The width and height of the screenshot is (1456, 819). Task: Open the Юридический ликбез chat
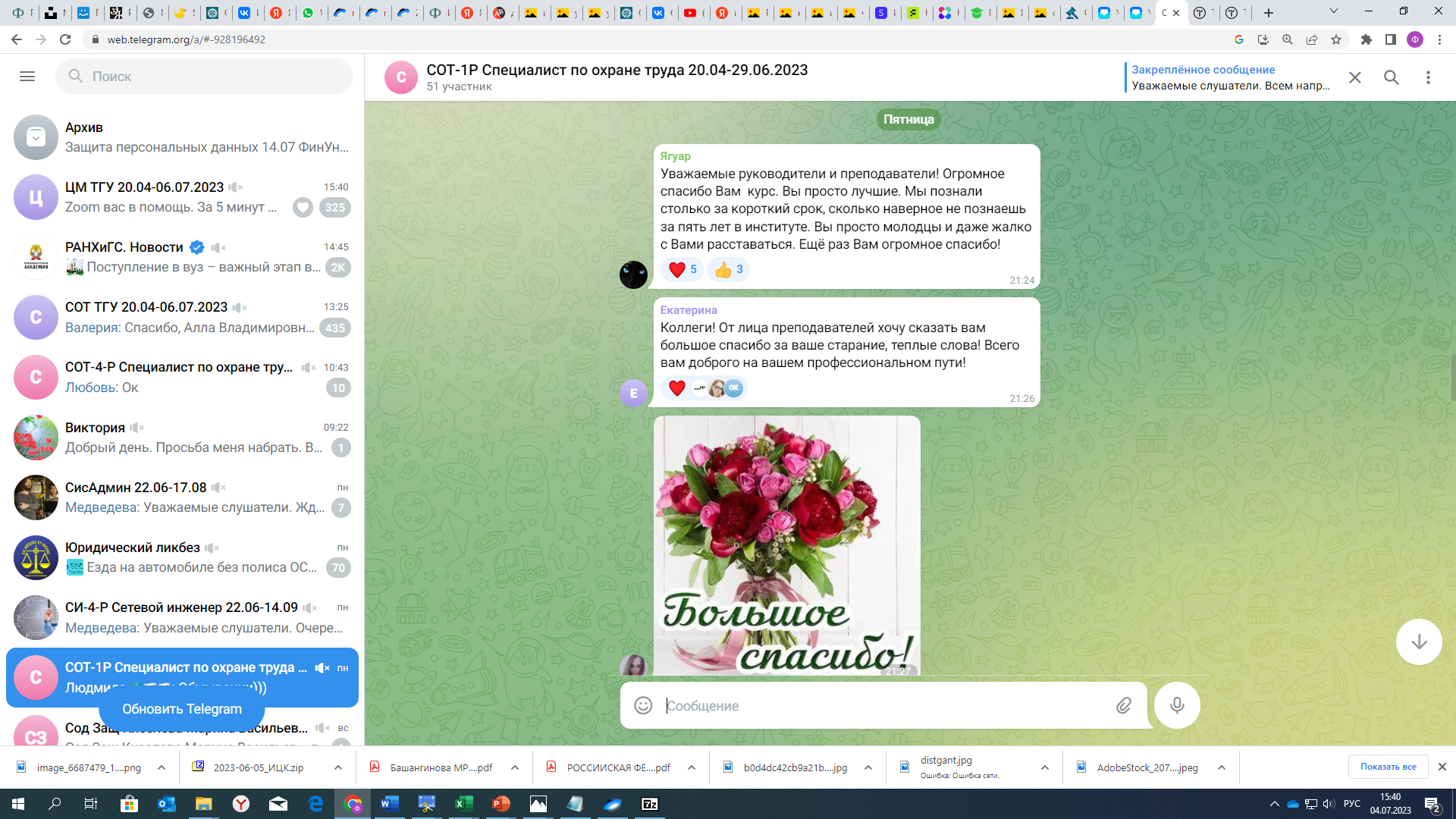click(x=182, y=557)
